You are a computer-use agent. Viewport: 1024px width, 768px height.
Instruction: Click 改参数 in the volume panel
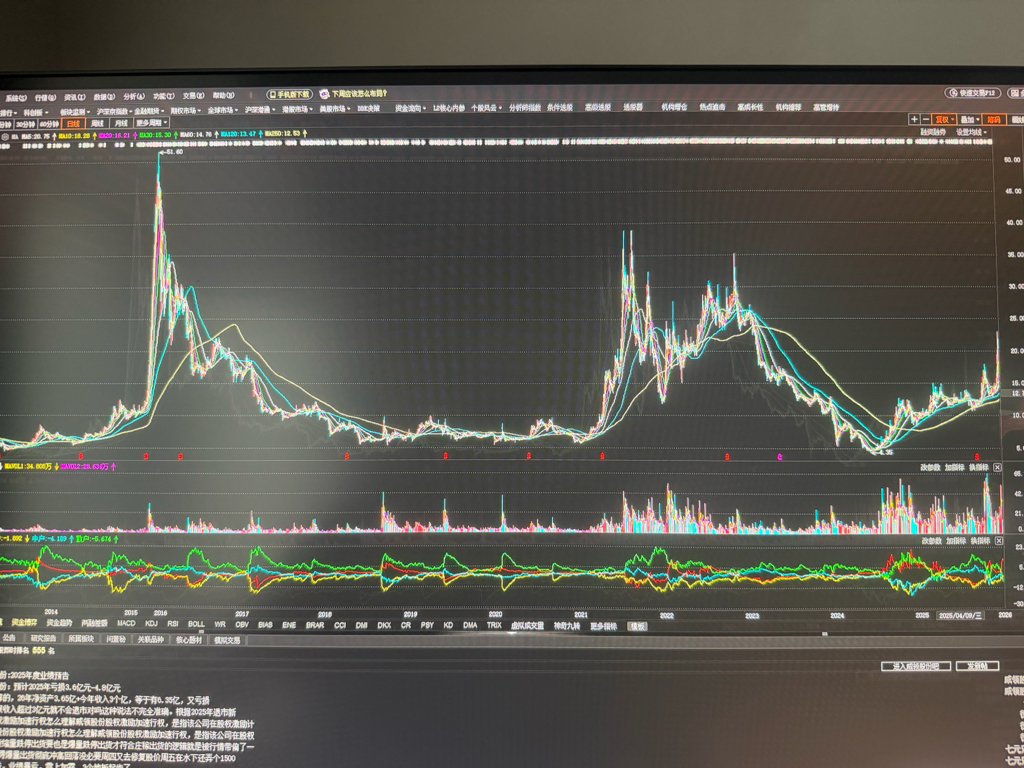click(x=930, y=468)
